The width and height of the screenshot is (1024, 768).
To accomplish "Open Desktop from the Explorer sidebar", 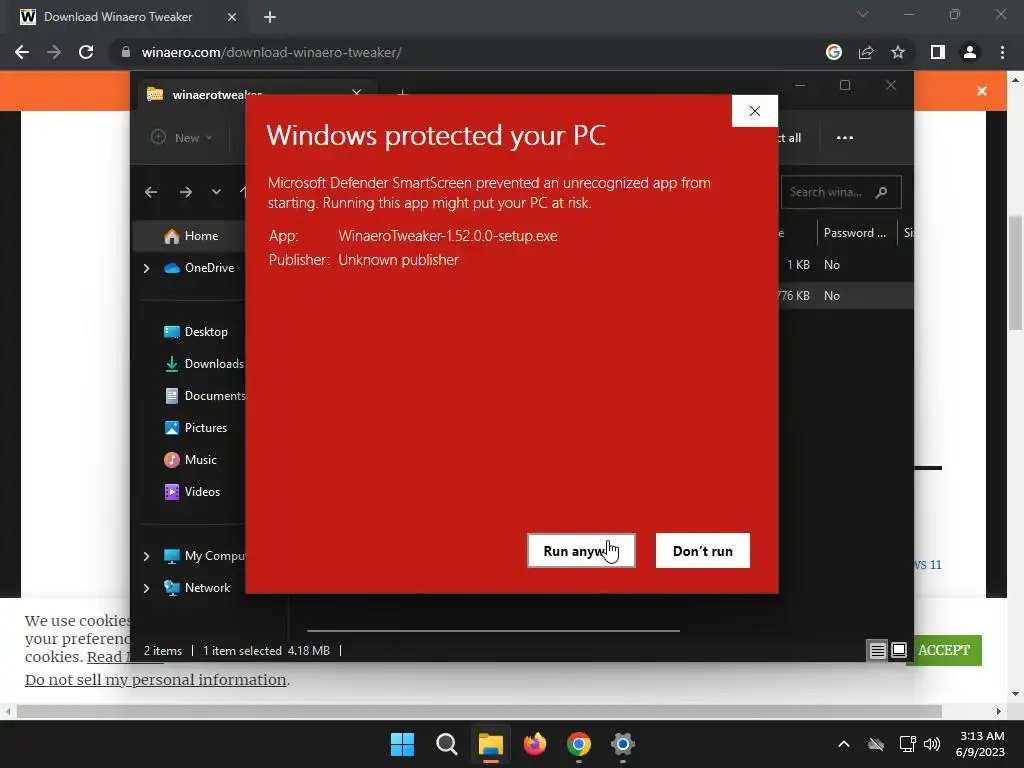I will pos(195,332).
